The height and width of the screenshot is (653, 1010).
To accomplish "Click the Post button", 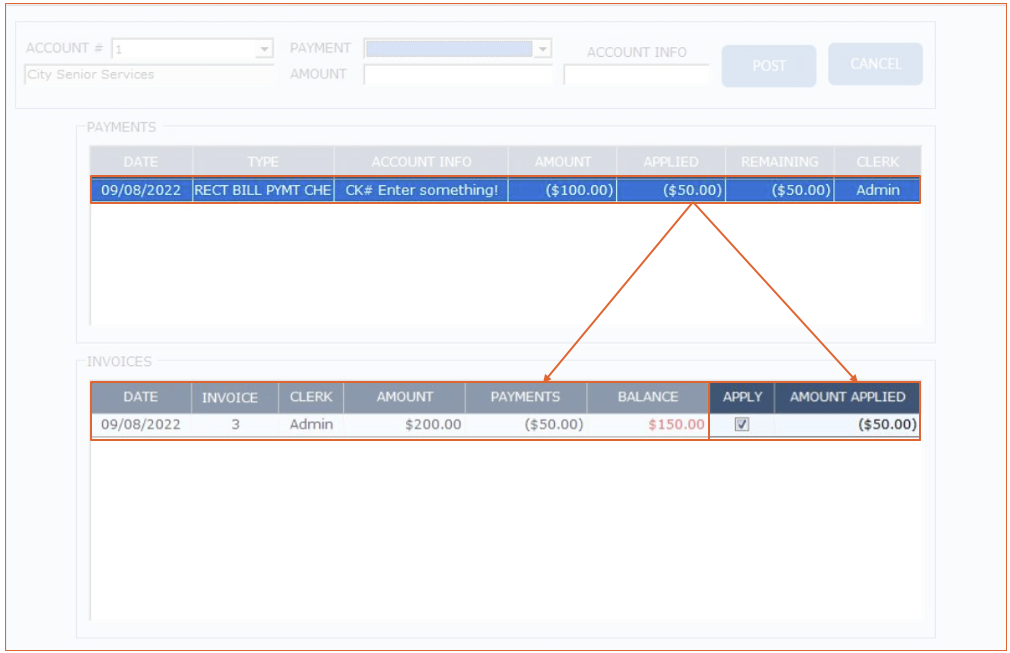I will (768, 66).
